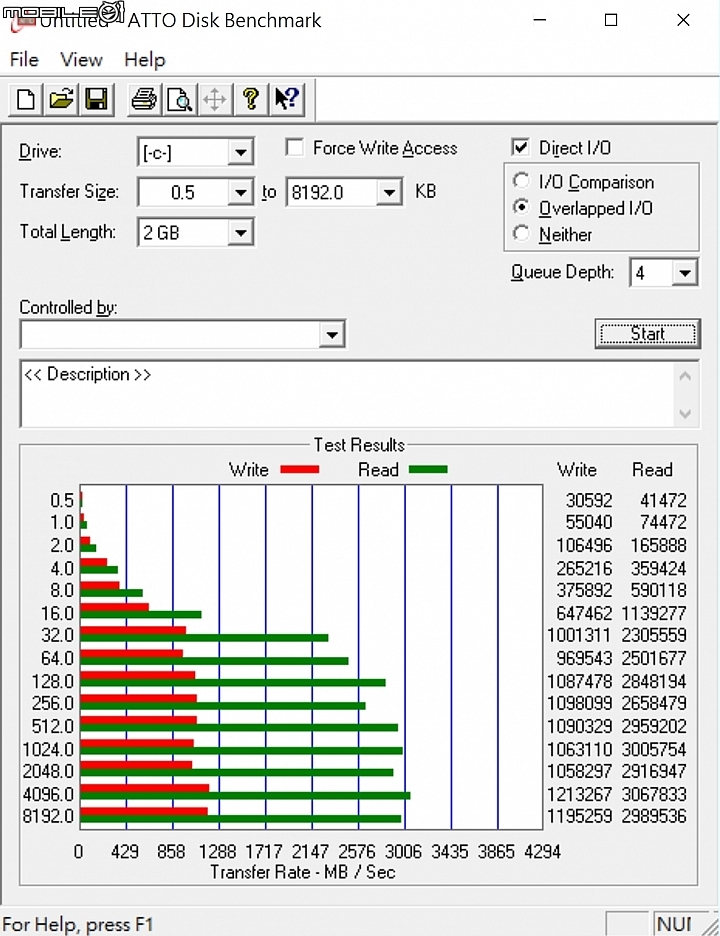Activate the context help pointer icon

287,99
